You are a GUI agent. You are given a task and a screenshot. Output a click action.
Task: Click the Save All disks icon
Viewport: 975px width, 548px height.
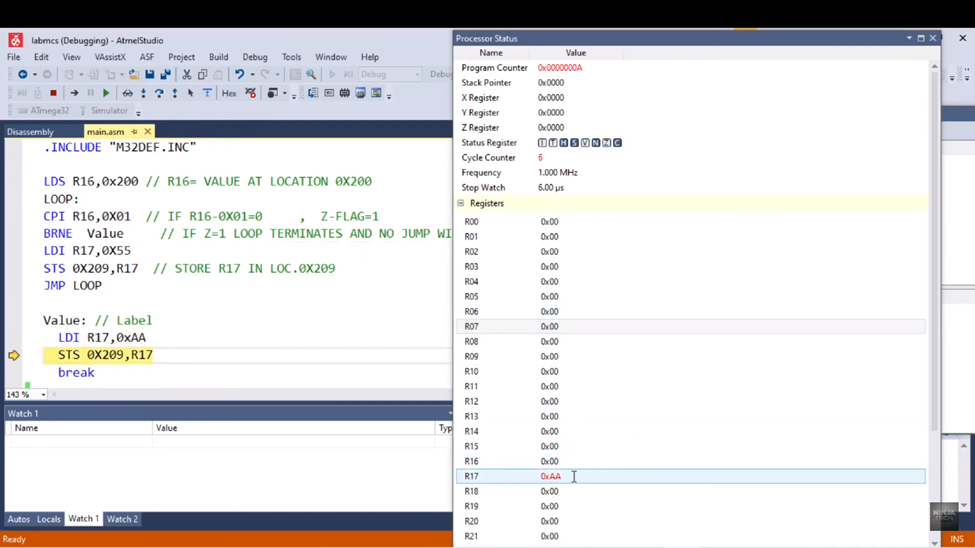(x=165, y=75)
